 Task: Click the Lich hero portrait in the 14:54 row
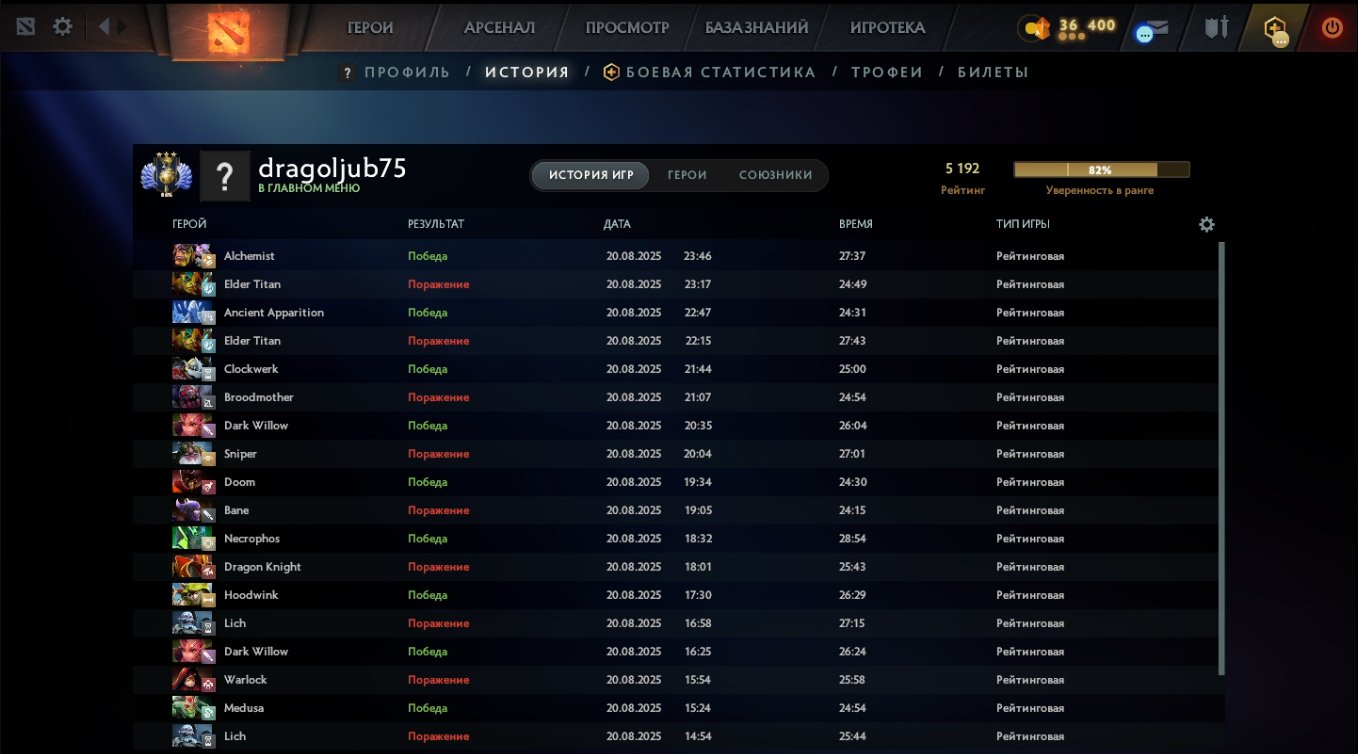pyautogui.click(x=193, y=736)
